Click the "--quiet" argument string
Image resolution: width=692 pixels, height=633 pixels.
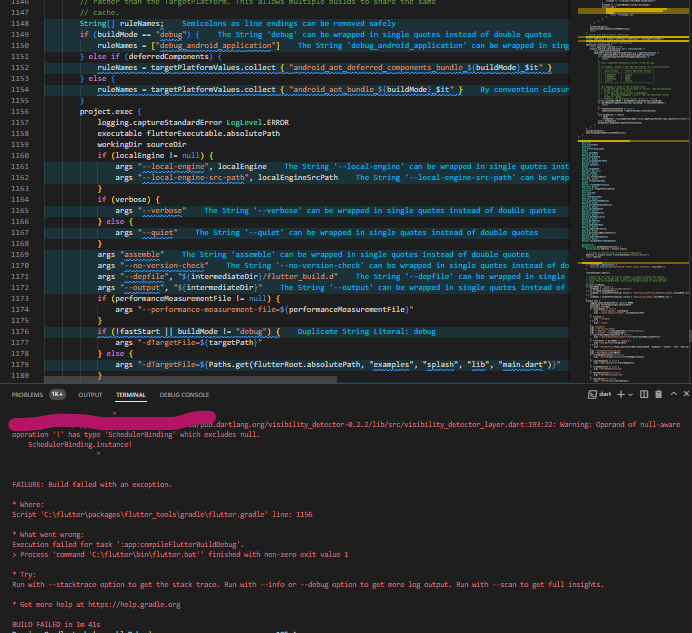click(158, 233)
